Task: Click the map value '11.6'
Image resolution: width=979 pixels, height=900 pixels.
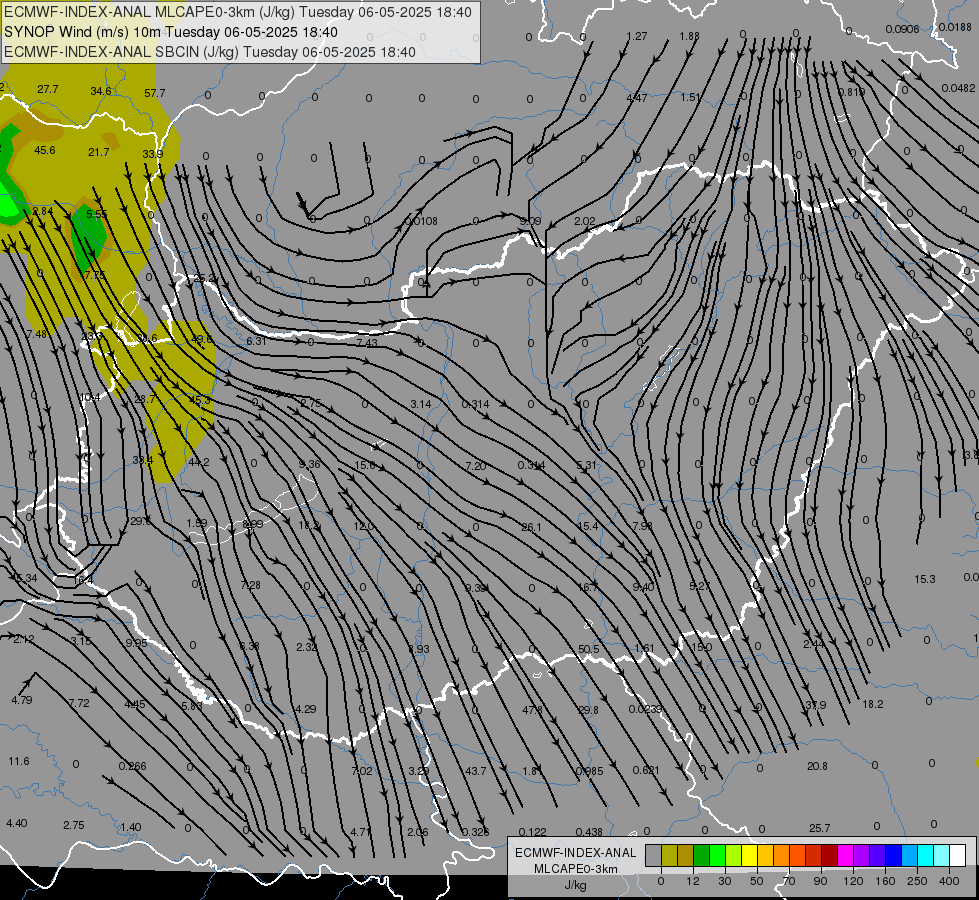Action: pos(19,761)
